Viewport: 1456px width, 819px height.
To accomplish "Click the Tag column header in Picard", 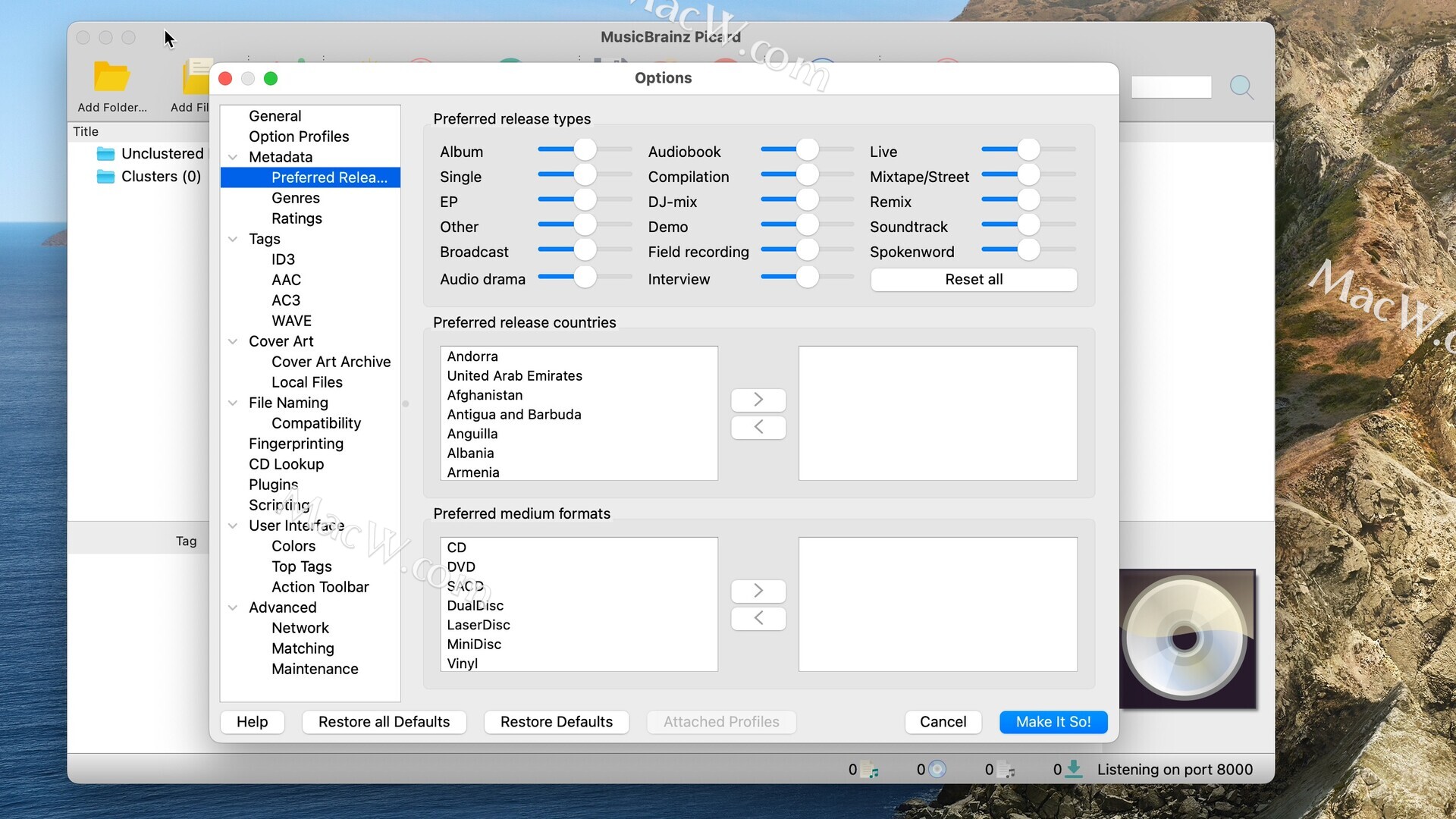I will 186,541.
